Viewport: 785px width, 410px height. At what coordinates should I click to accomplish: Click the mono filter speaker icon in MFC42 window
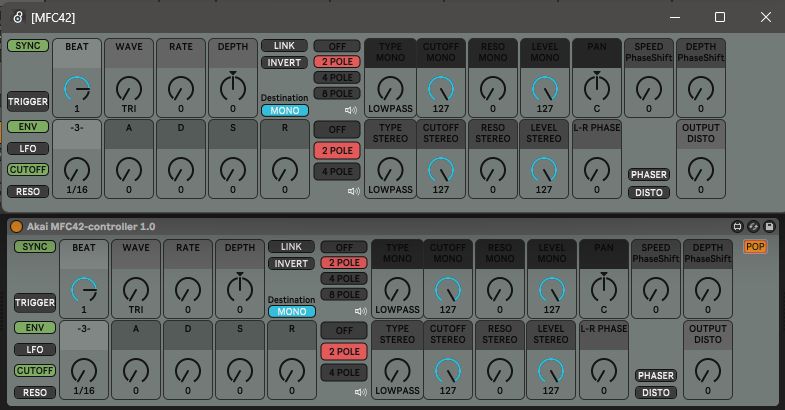pyautogui.click(x=351, y=111)
